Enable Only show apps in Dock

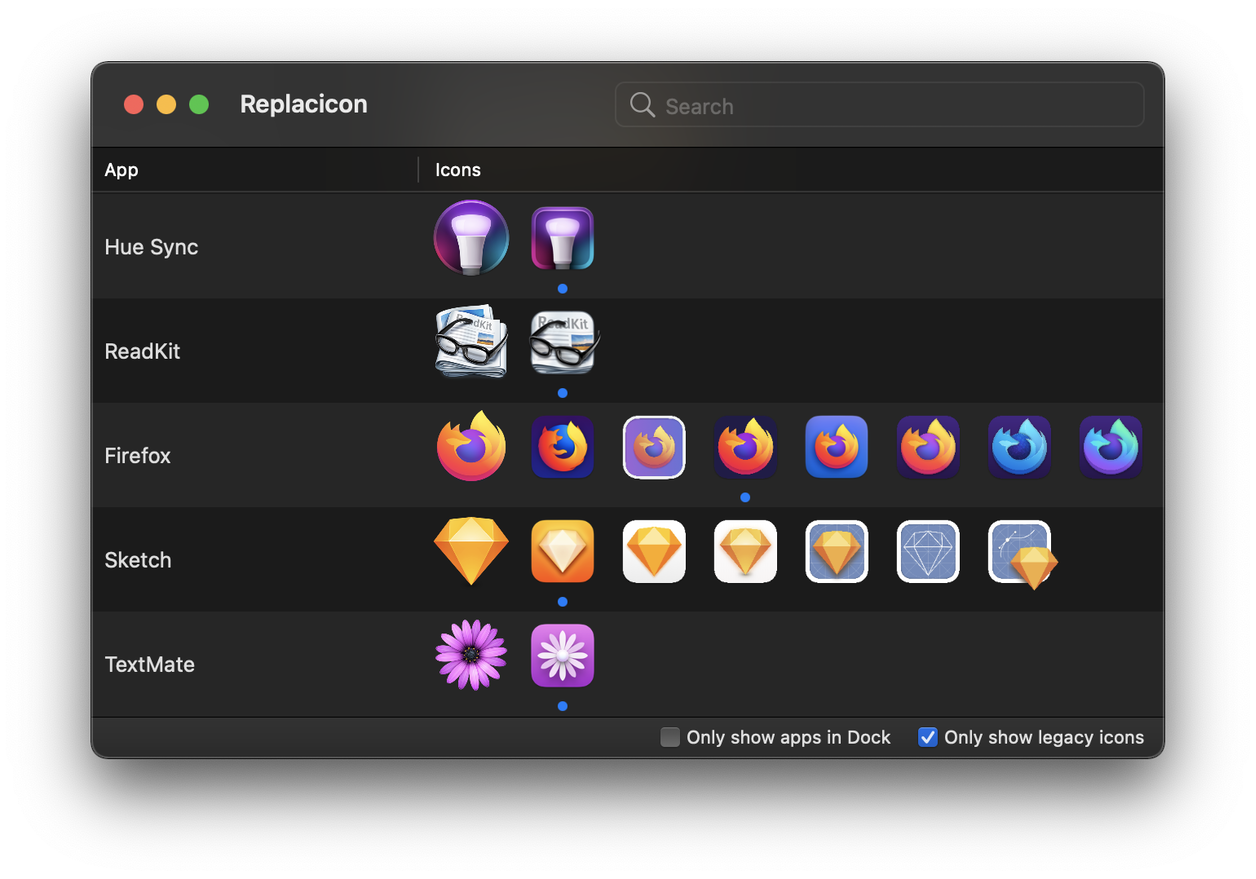pos(670,737)
